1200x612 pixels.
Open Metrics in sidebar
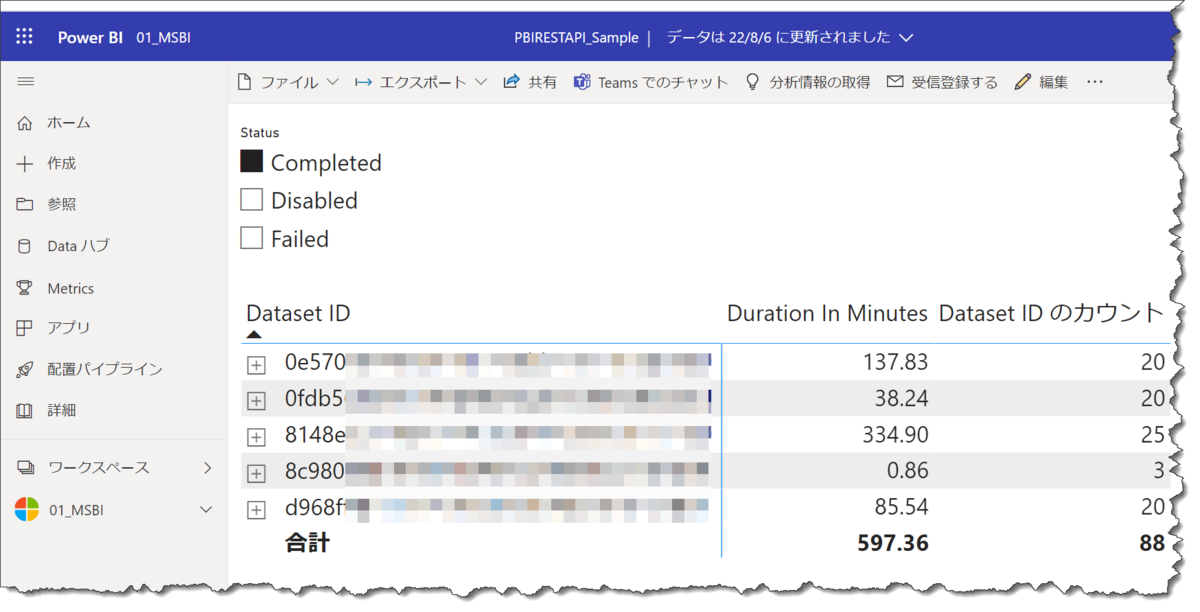70,288
